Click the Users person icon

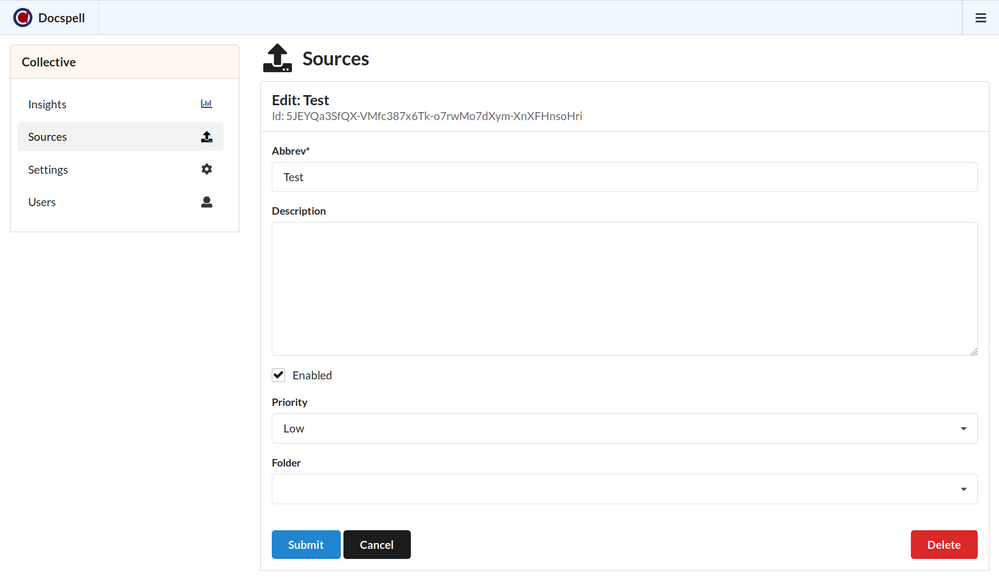206,202
